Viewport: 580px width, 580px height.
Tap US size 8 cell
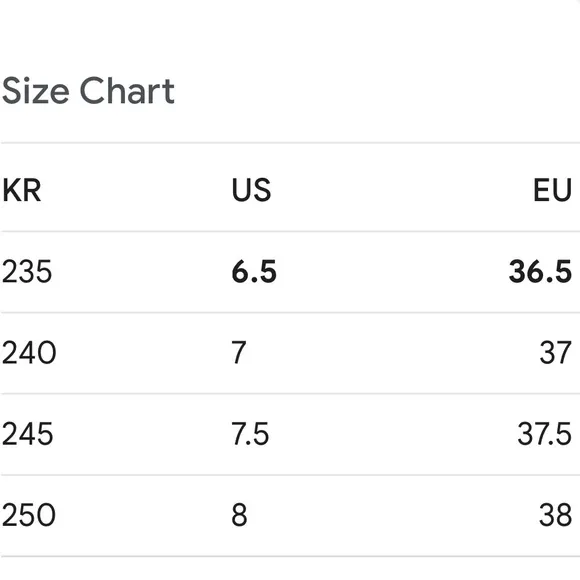pyautogui.click(x=239, y=515)
